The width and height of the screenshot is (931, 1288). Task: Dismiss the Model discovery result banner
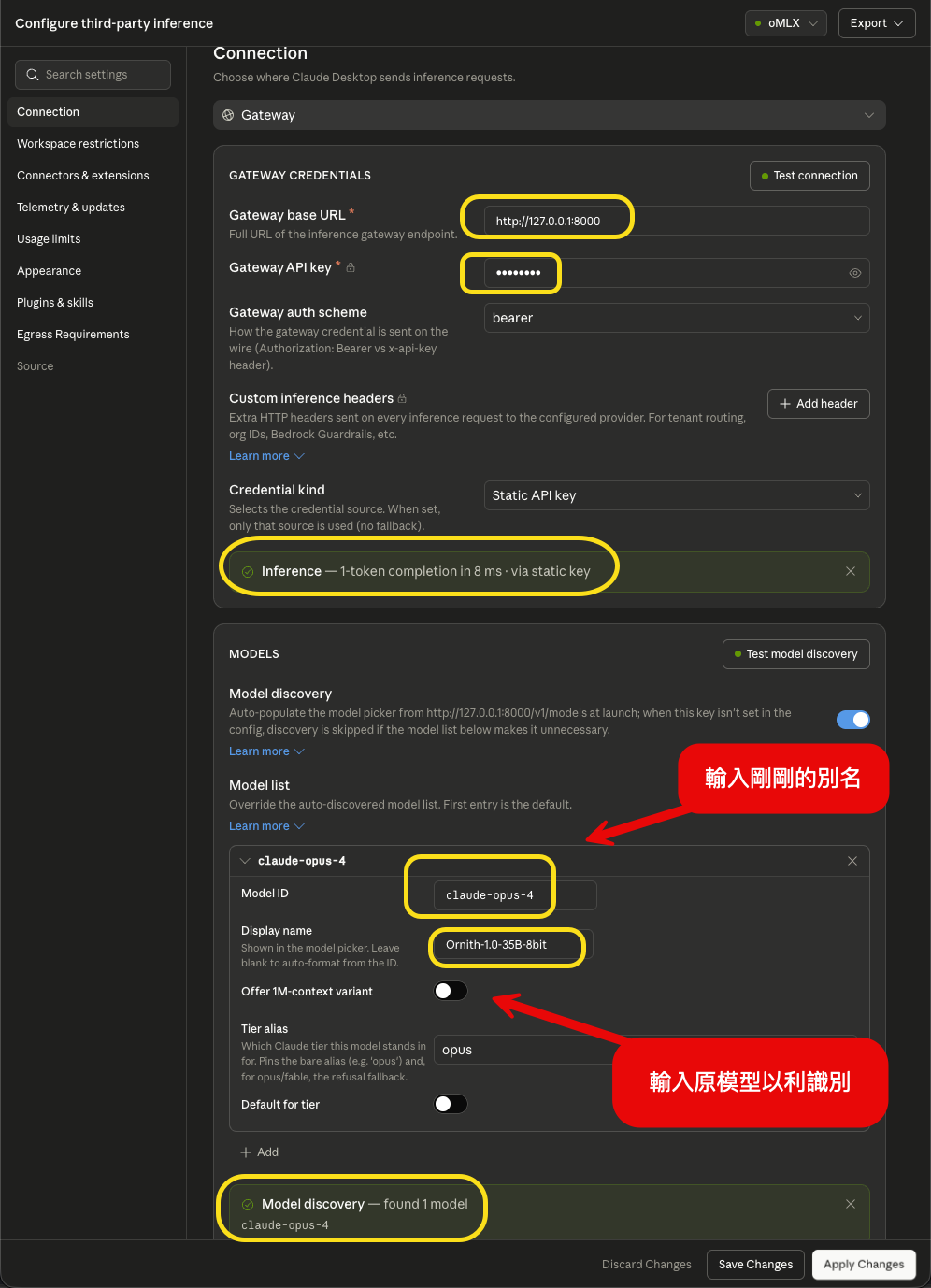(851, 1204)
